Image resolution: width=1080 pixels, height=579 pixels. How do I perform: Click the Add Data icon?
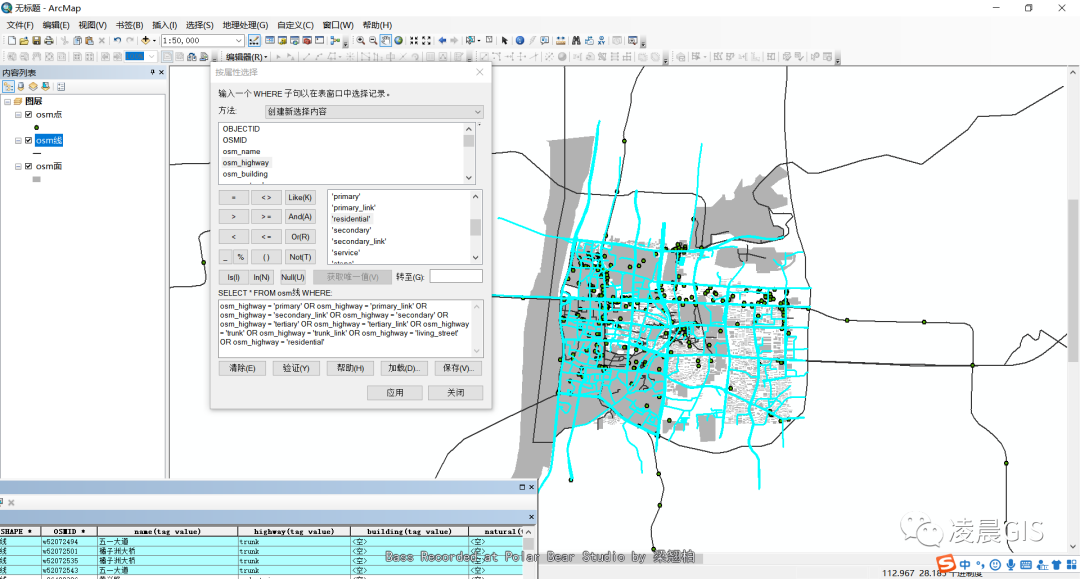(147, 41)
